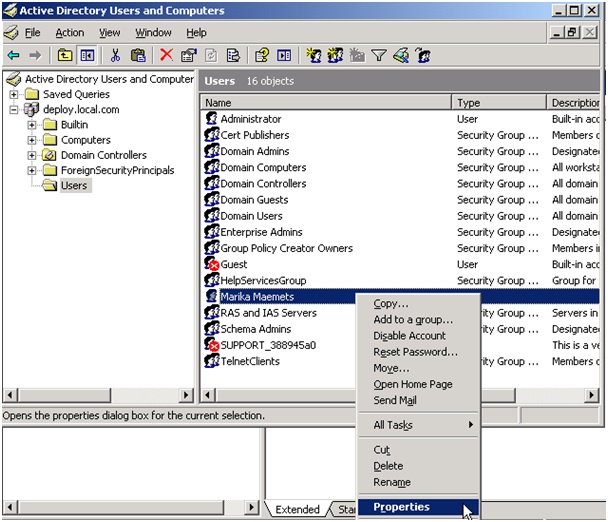608x522 pixels.
Task: Choose Disable Account in context menu
Action: coord(418,335)
